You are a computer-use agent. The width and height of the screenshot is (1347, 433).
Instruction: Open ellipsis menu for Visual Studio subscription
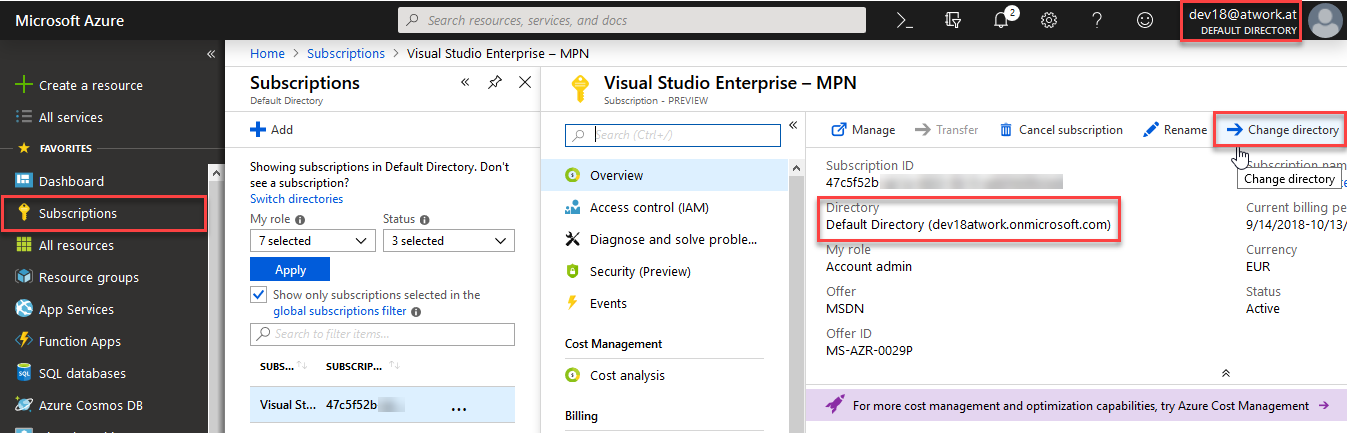click(x=460, y=407)
